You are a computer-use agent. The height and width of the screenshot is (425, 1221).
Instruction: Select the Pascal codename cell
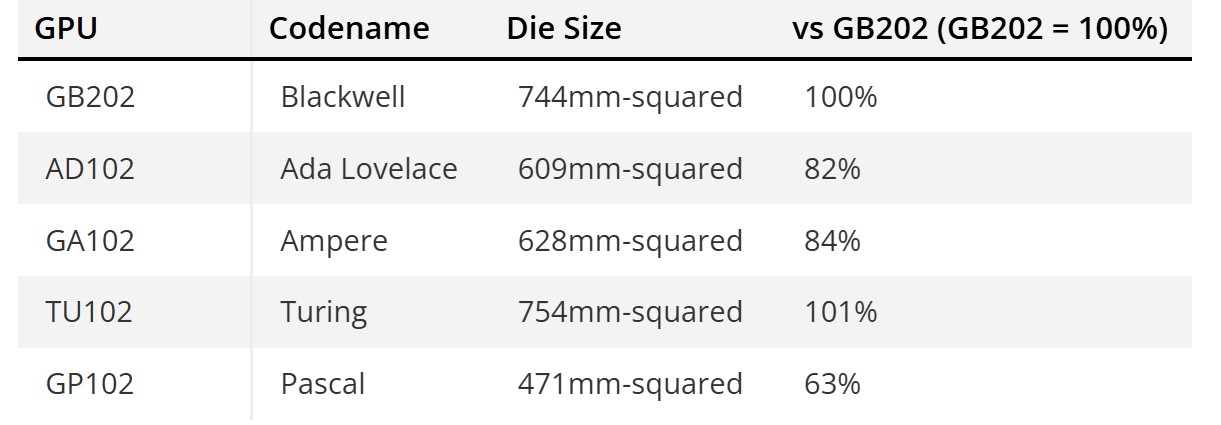[323, 384]
